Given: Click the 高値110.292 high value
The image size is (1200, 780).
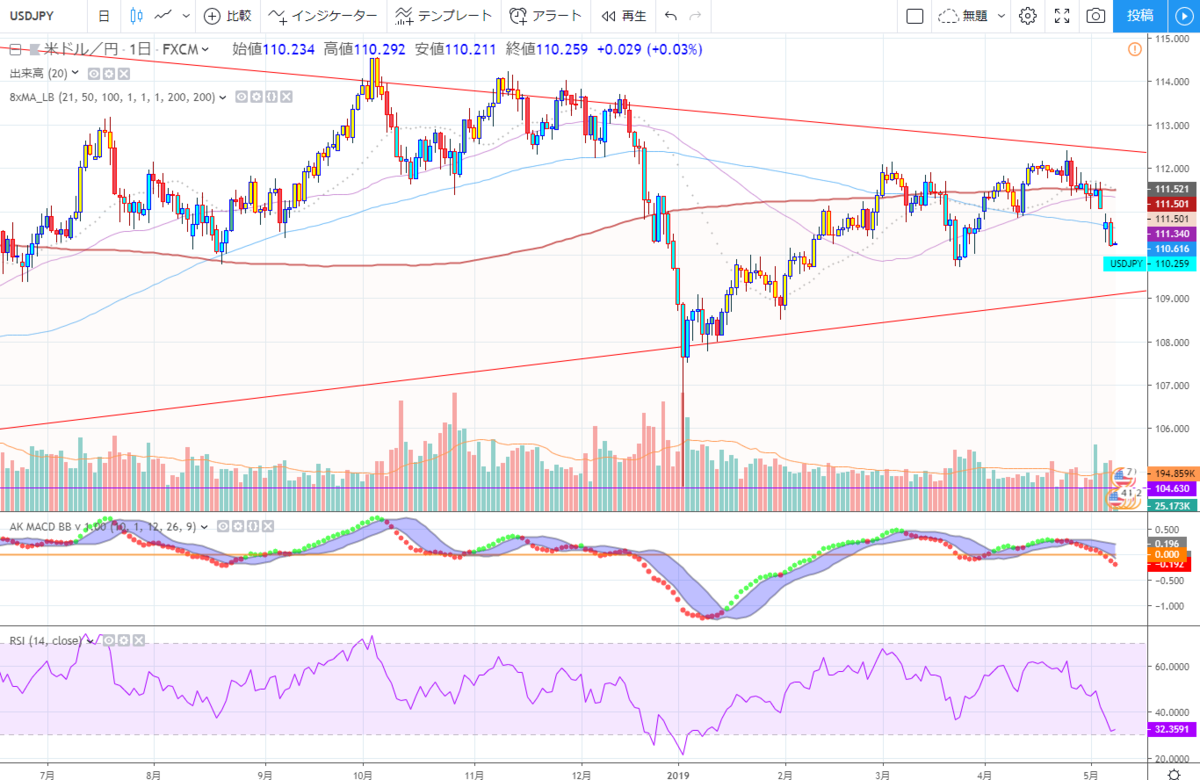Looking at the screenshot, I should 365,49.
